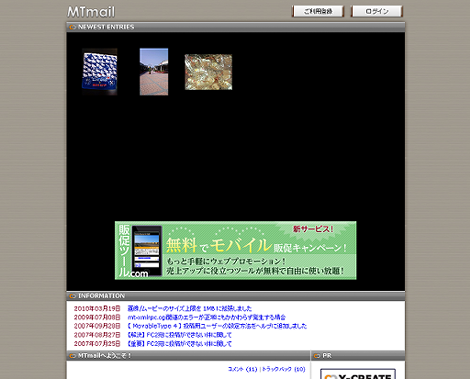Open the 2007年08月27日 【解決】FC2 link
Viewport: 470px width, 379px height.
point(179,335)
